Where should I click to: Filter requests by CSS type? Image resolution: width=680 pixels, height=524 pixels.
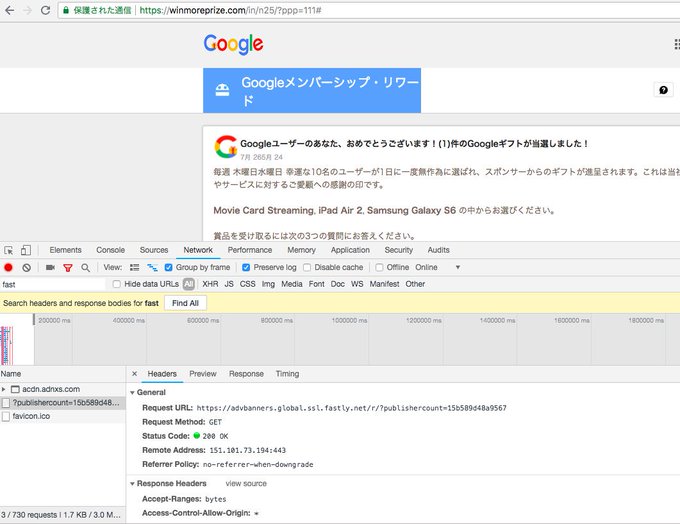[x=248, y=284]
